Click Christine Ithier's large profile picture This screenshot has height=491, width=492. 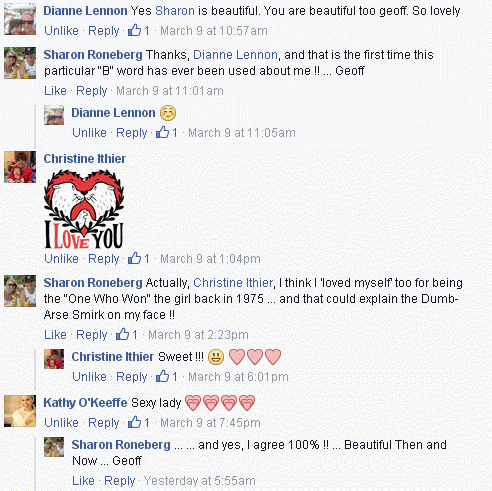20,167
